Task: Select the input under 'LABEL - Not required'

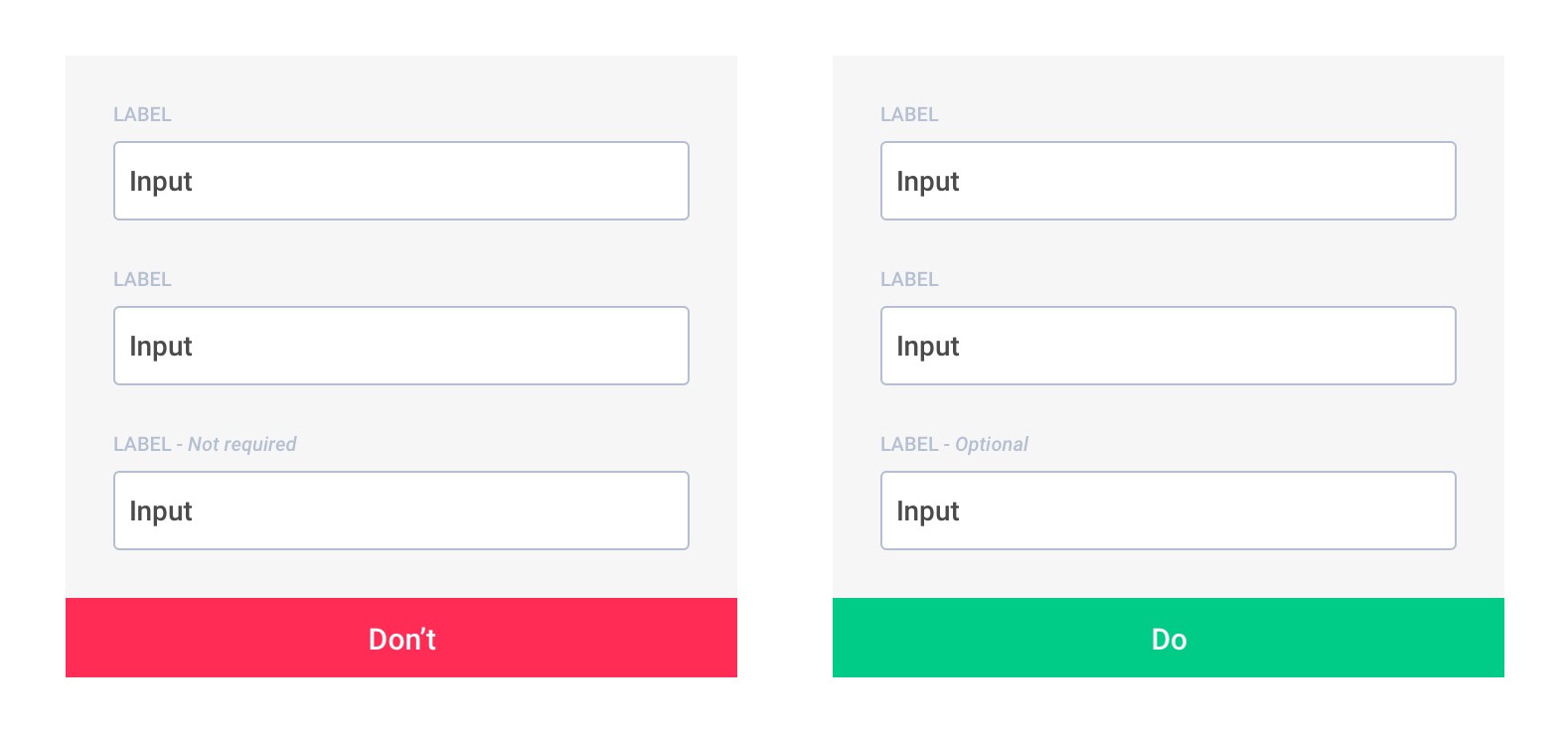Action: (401, 511)
